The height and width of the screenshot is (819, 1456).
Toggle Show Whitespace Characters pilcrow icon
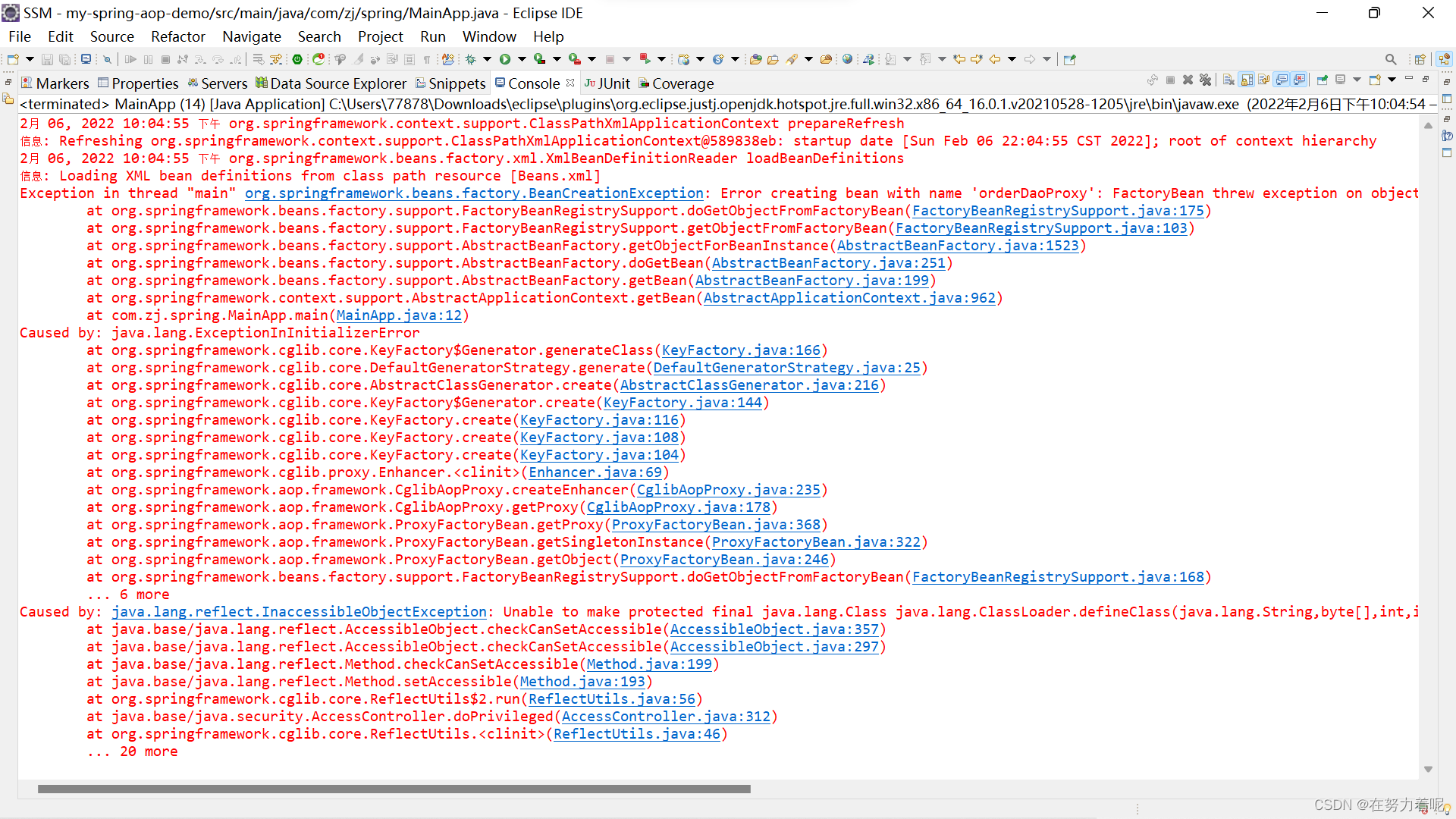point(427,59)
